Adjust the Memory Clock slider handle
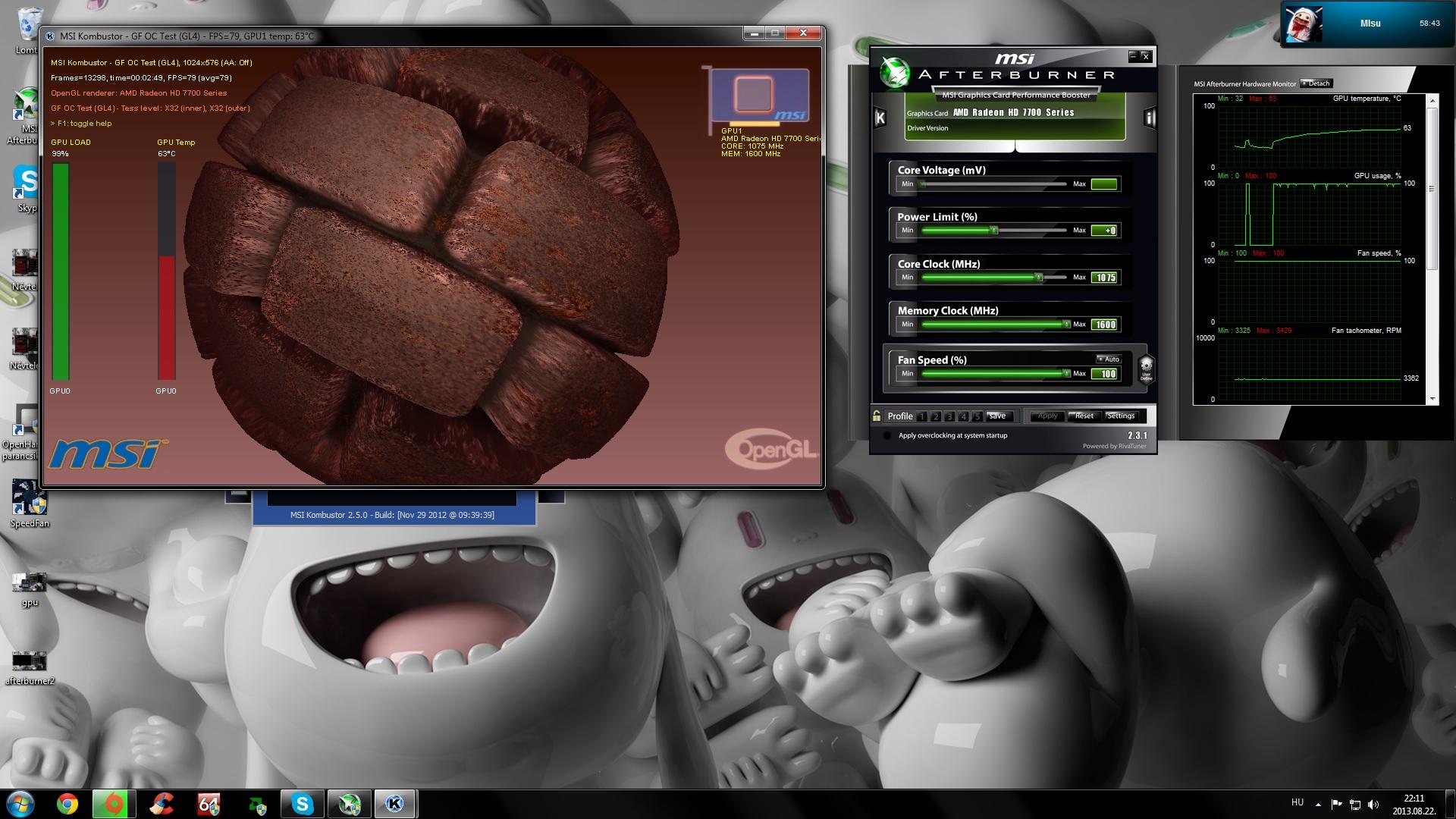1456x819 pixels. (1066, 325)
